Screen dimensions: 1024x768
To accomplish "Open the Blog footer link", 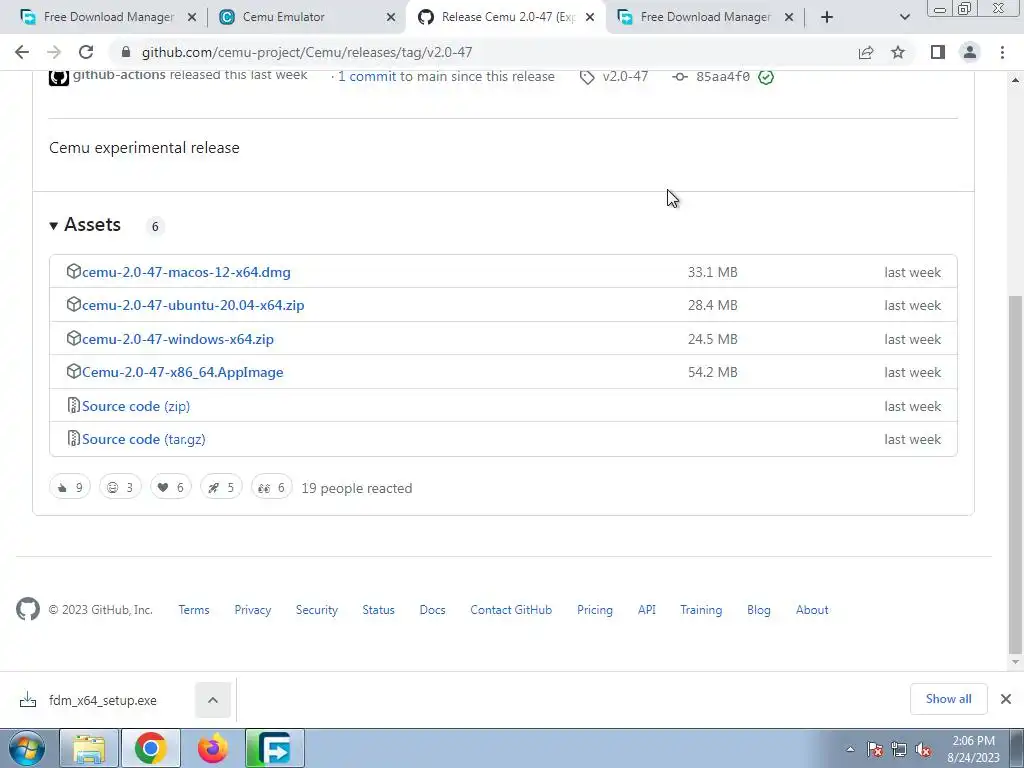I will [759, 610].
